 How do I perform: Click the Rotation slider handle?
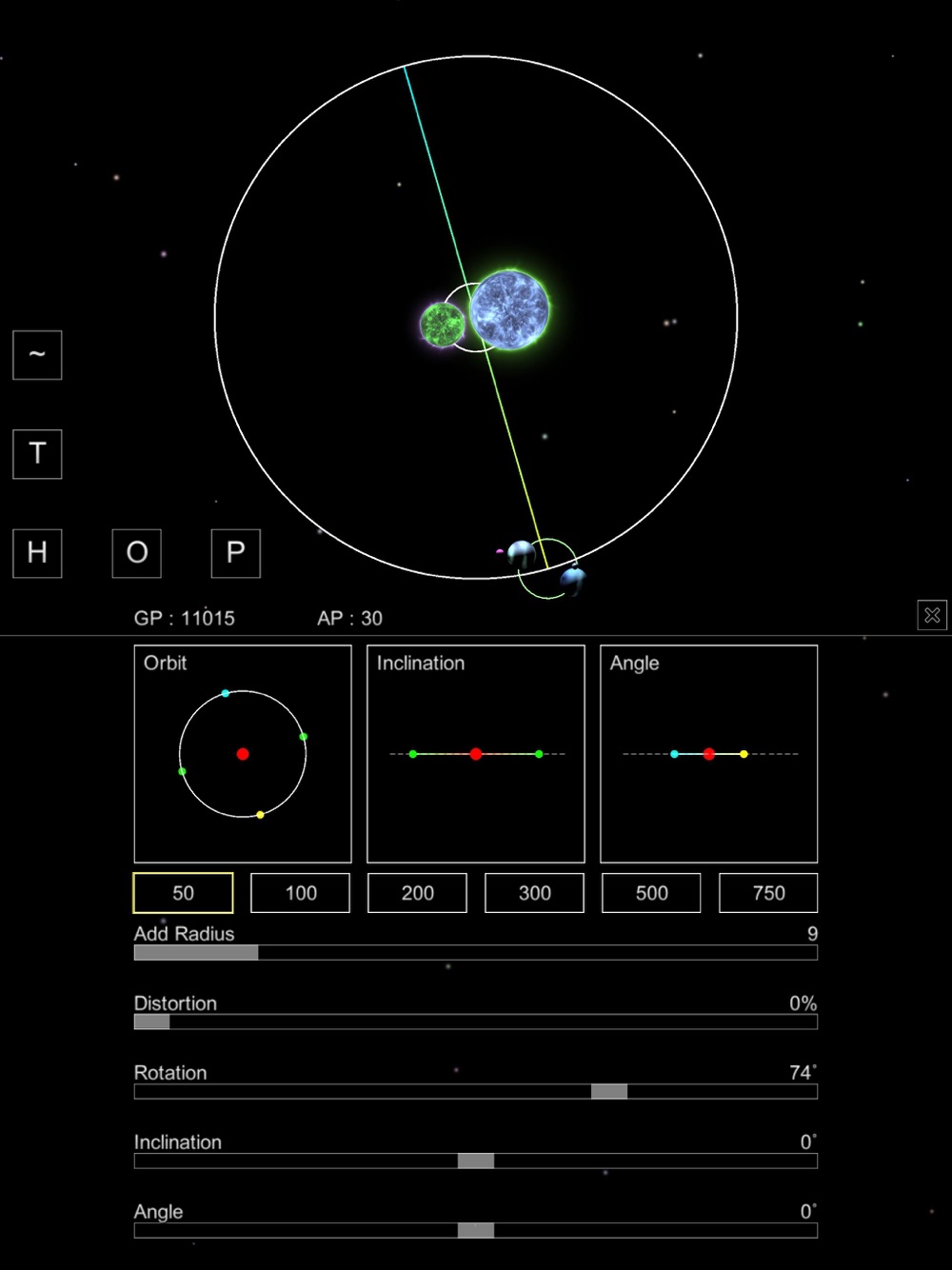609,1092
